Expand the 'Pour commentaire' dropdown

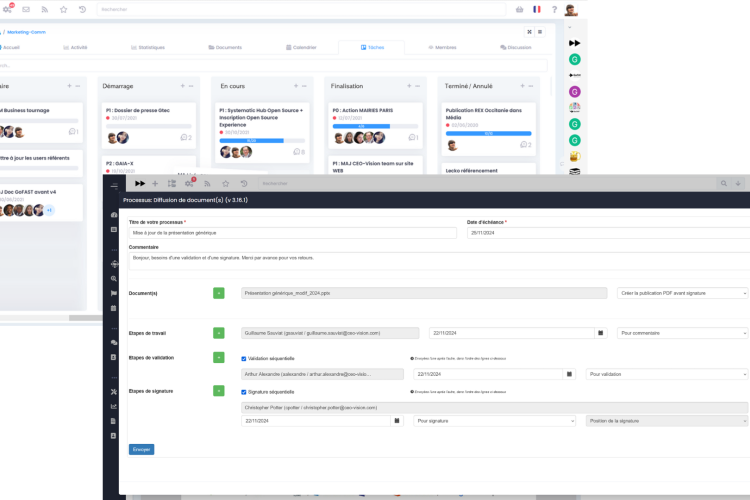pos(682,333)
